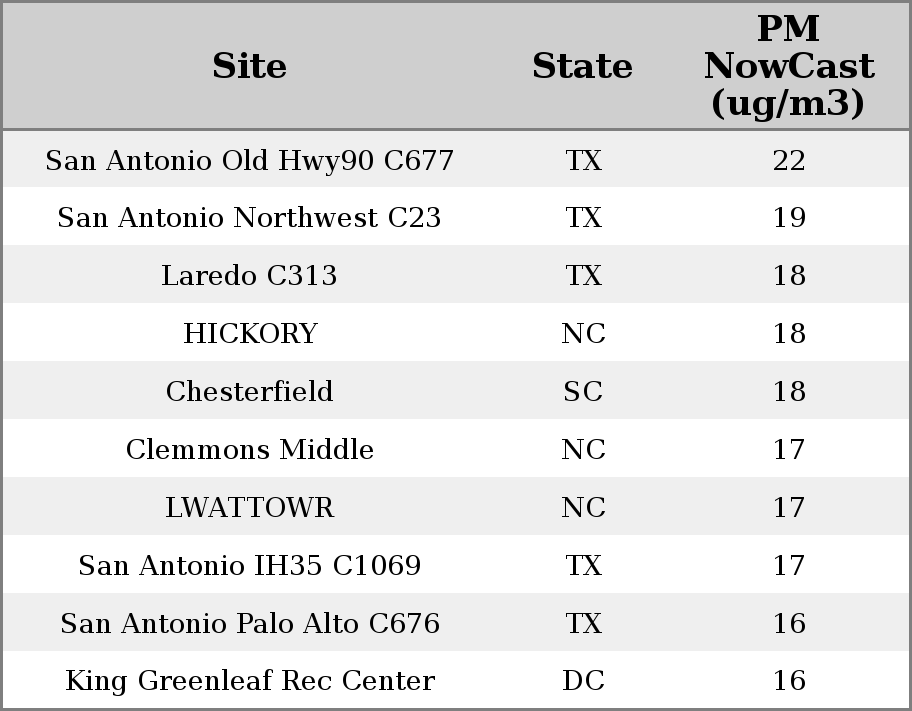This screenshot has width=912, height=711.
Task: Click the King Greenleaf Rec Center site
Action: (x=249, y=681)
